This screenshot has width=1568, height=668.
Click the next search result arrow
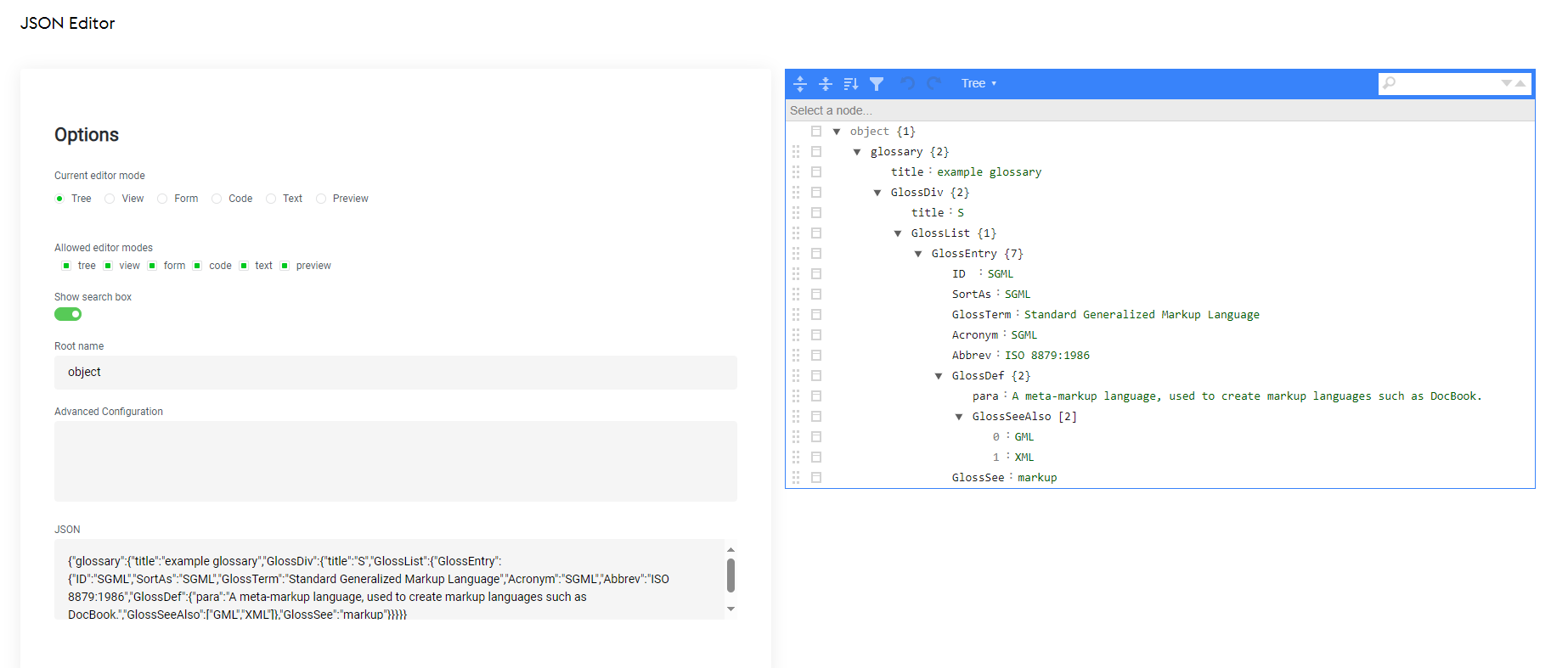pos(1507,83)
